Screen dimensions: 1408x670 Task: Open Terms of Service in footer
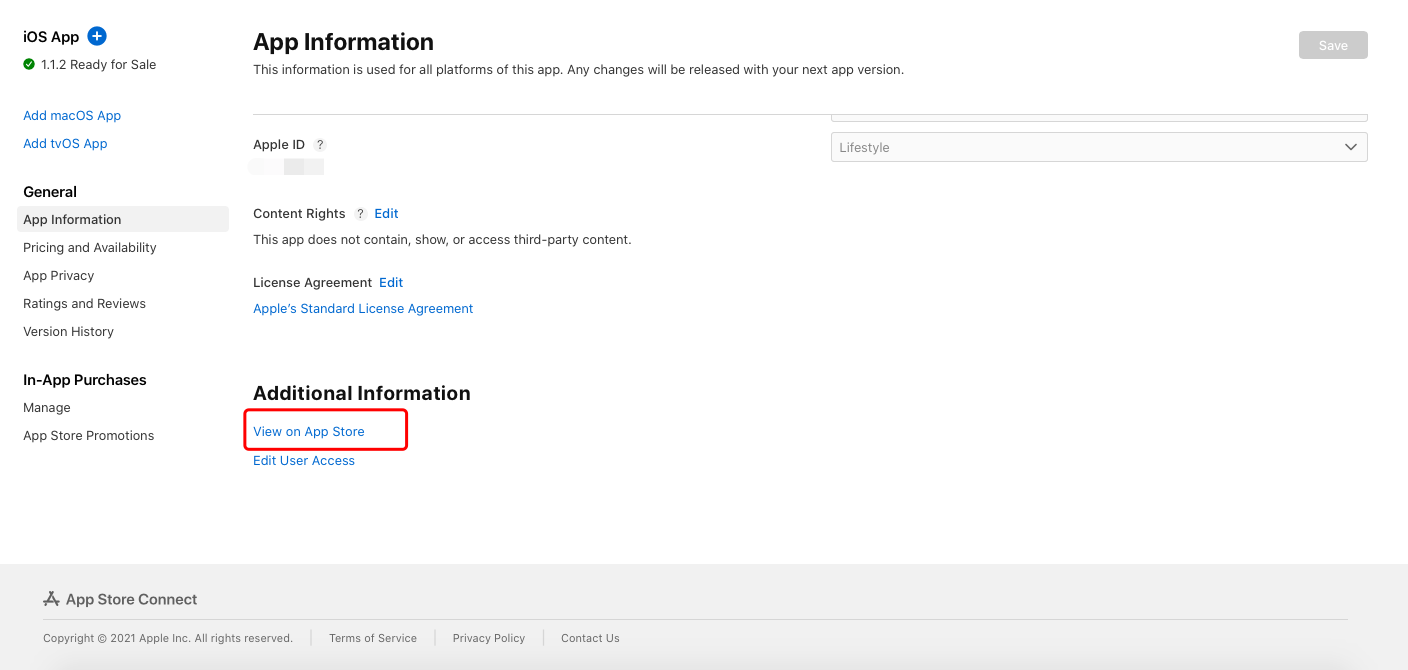tap(373, 638)
